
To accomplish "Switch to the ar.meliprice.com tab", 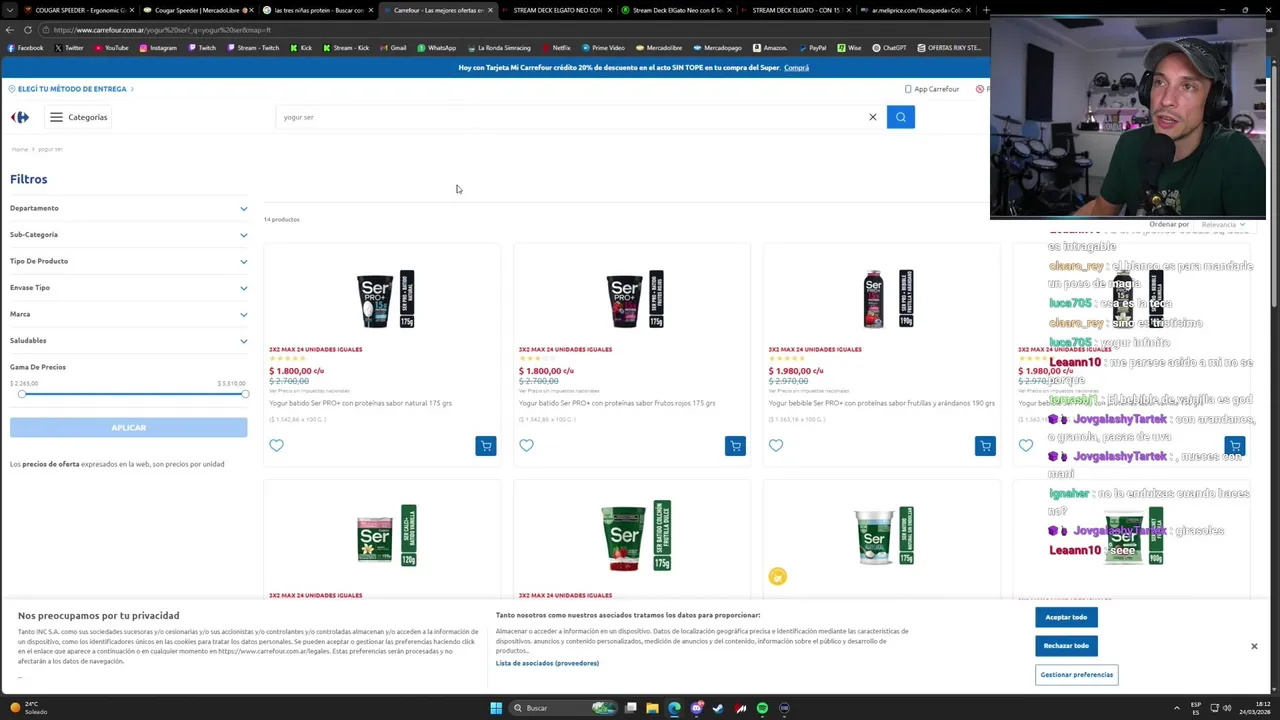I will [x=916, y=10].
